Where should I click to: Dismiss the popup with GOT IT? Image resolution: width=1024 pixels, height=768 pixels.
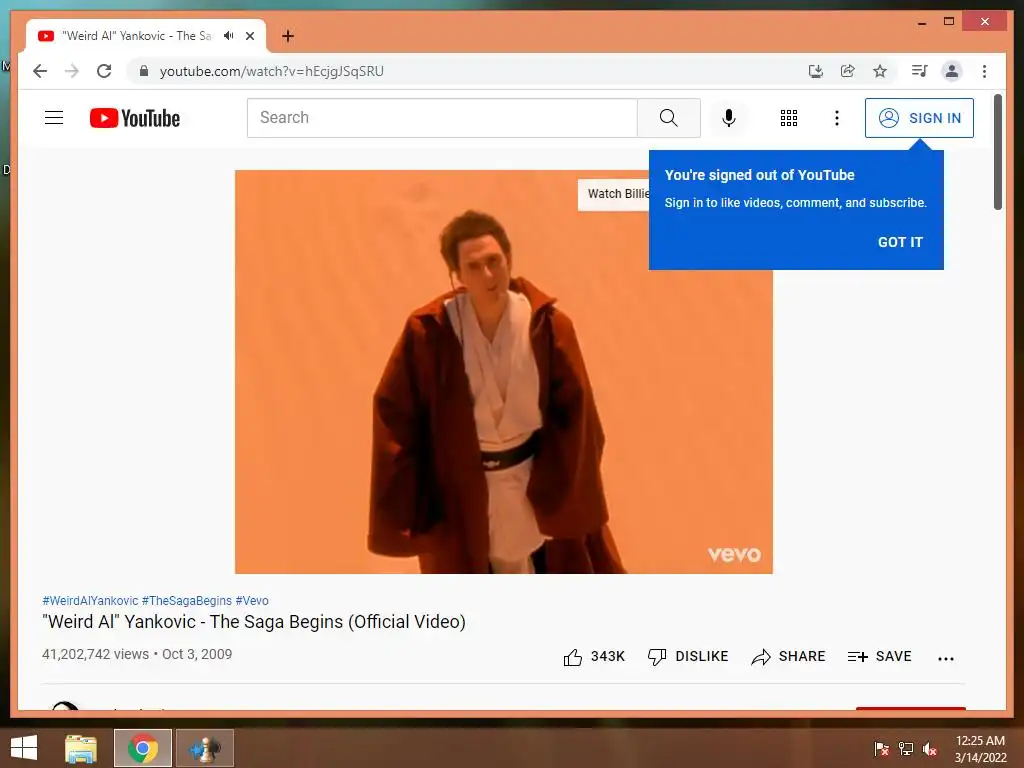point(900,242)
